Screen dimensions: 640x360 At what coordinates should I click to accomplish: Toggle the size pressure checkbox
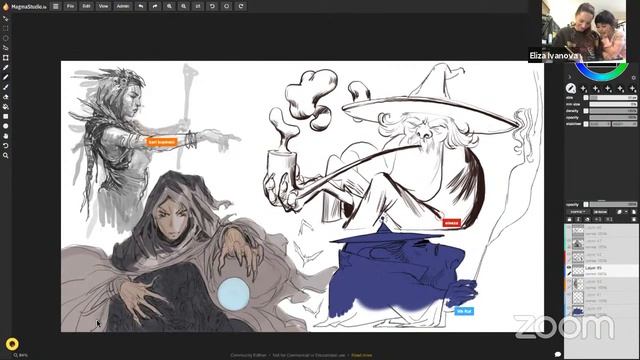click(x=586, y=98)
